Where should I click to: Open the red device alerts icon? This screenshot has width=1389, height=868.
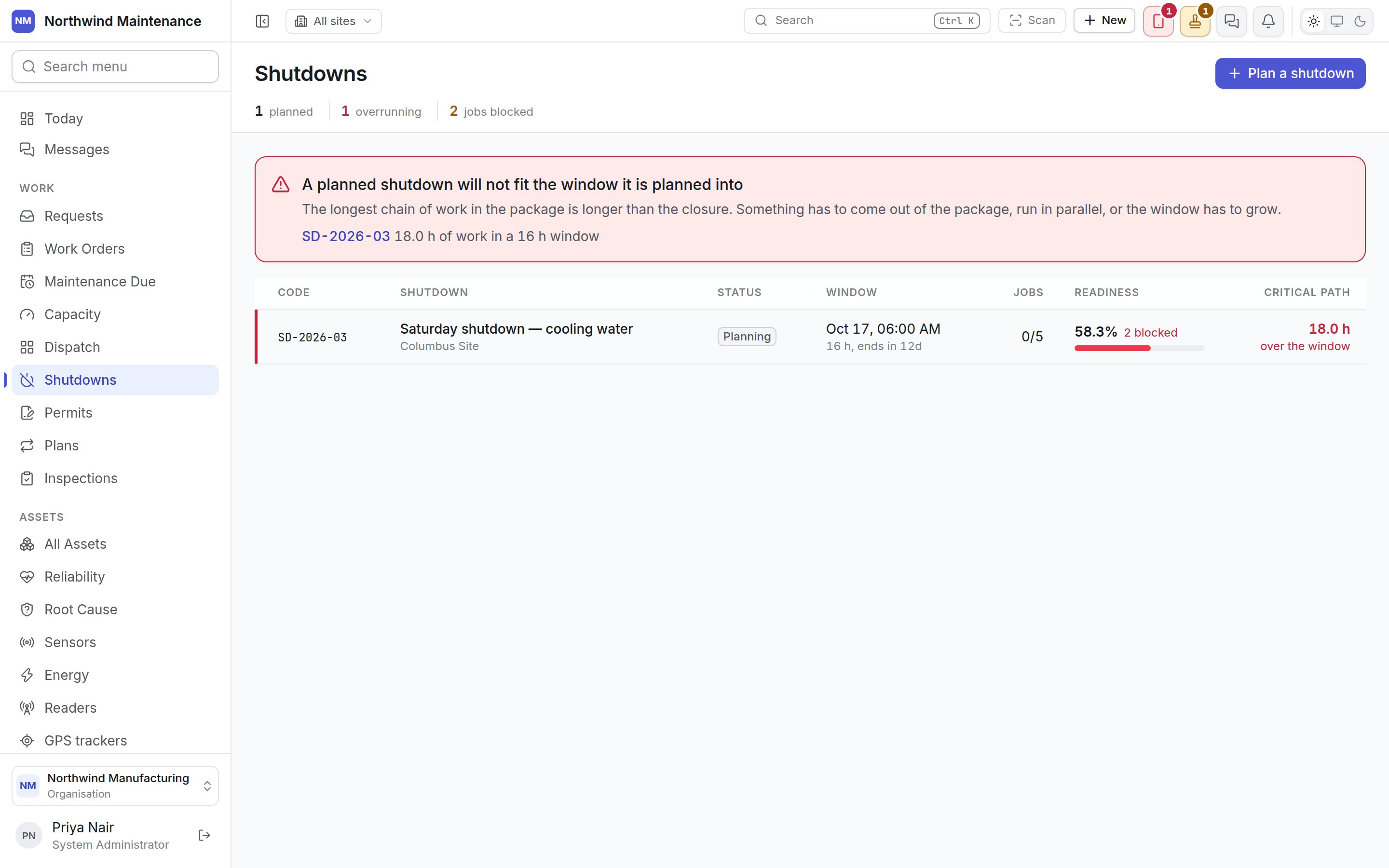point(1158,22)
